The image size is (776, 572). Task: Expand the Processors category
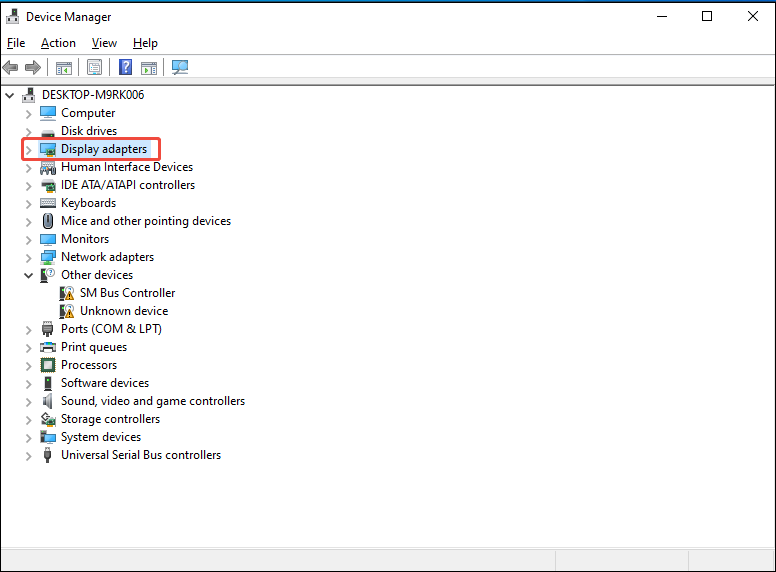click(x=29, y=366)
